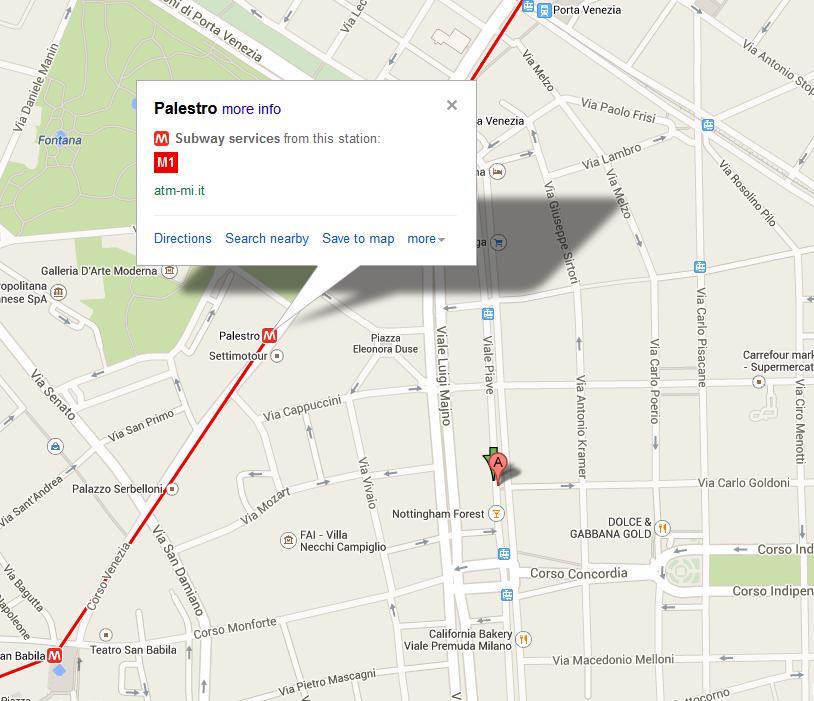
Task: Select the Search nearby option
Action: point(267,238)
